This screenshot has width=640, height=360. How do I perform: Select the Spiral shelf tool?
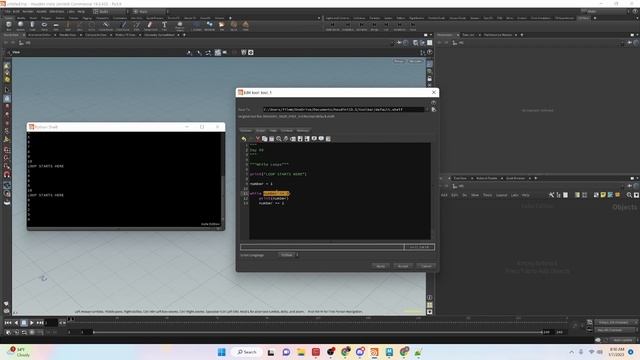tap(233, 26)
